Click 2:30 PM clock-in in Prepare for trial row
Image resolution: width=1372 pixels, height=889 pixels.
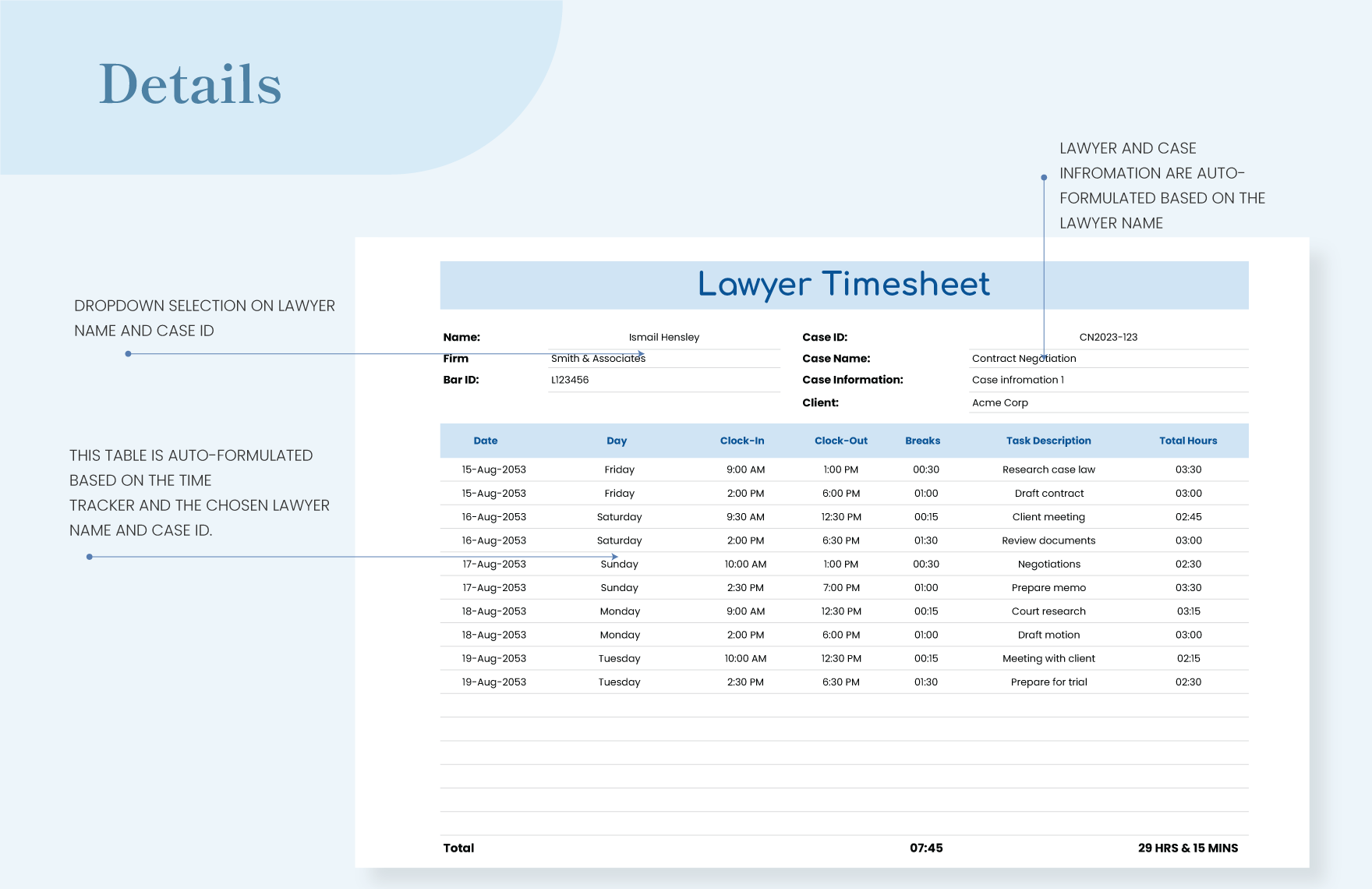click(745, 682)
